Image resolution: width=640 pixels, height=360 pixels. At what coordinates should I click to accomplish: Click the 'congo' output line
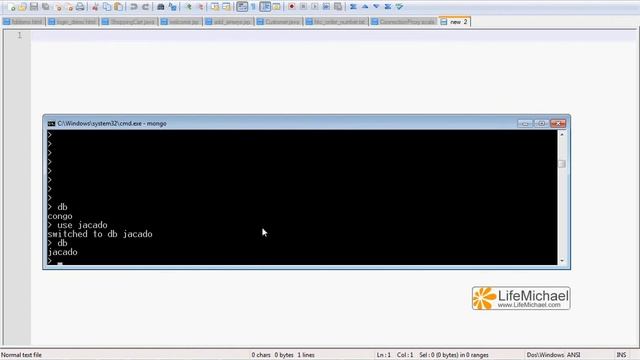60,216
